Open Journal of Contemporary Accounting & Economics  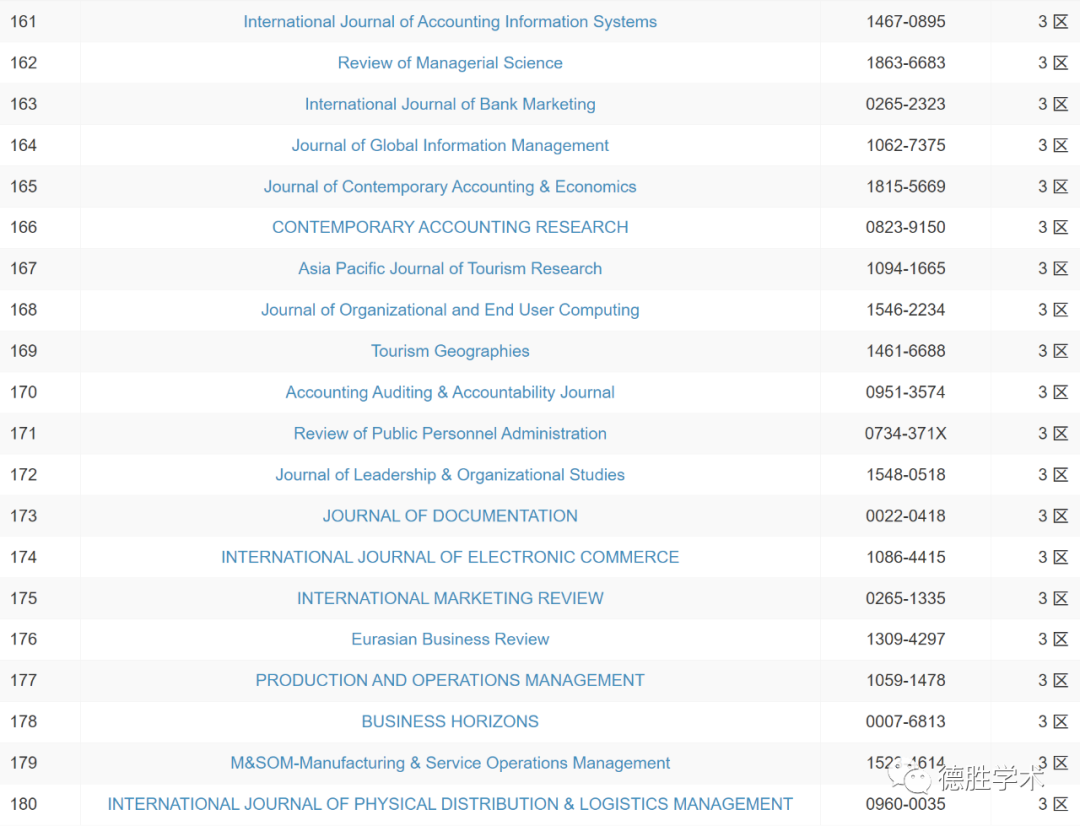coord(450,187)
